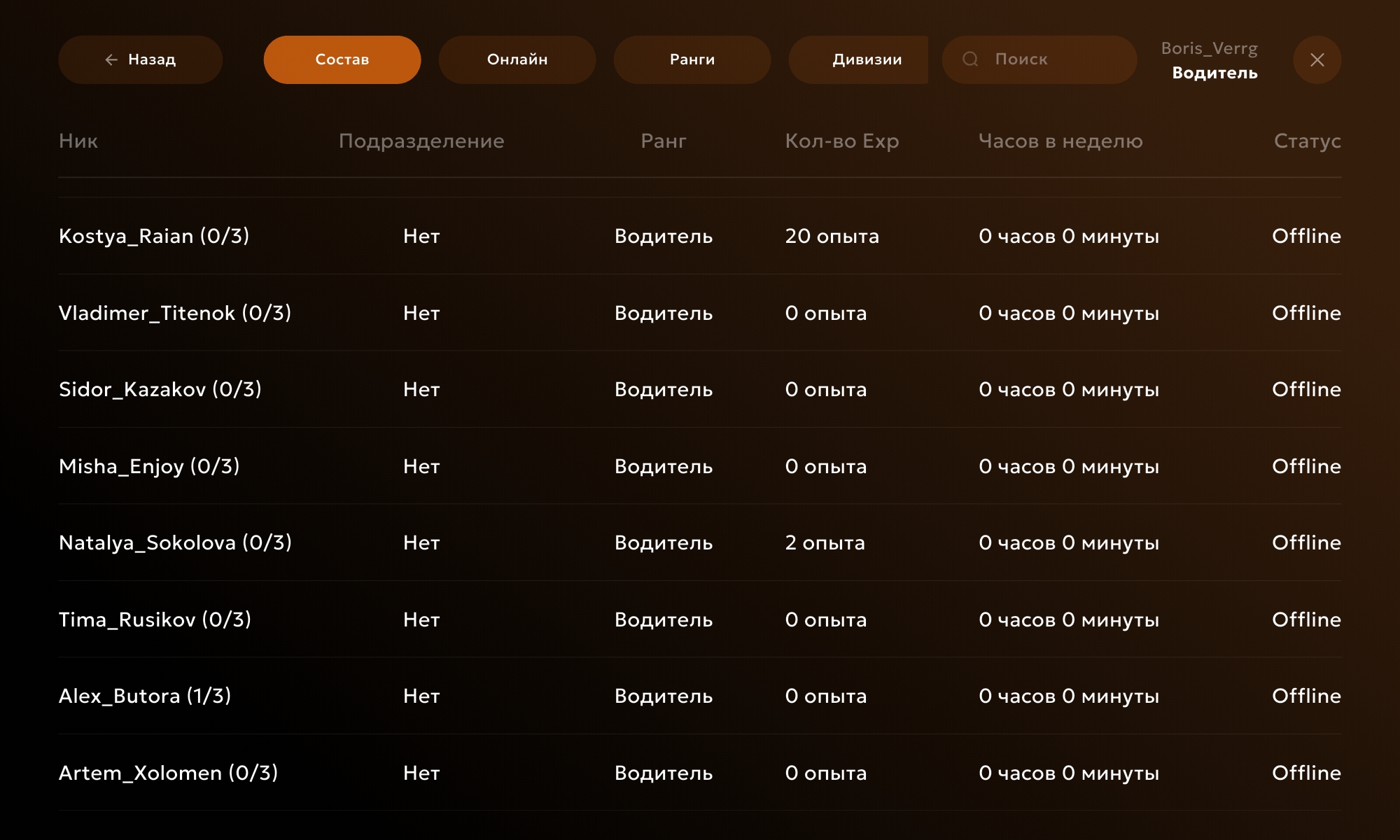
Task: Sort by the Ник column header
Action: pos(78,141)
